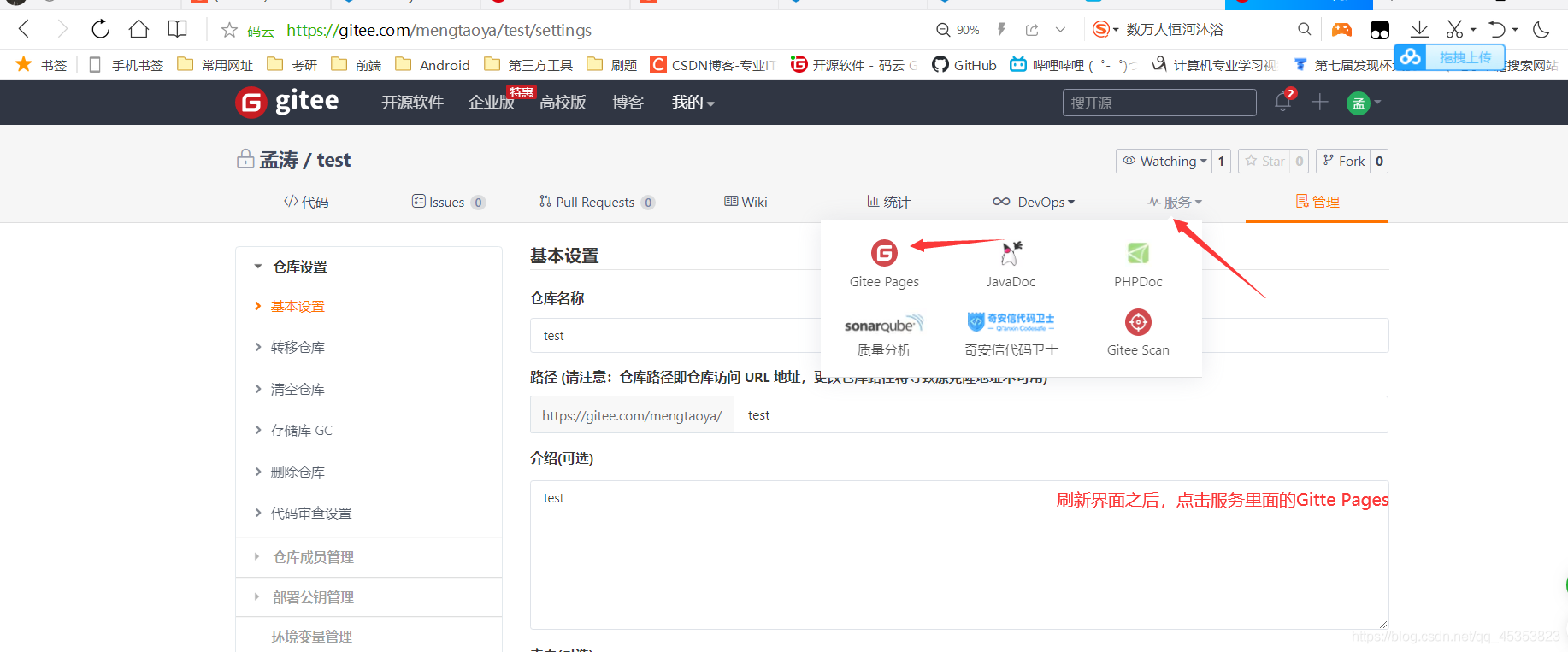Select 基本设置 in the sidebar

coord(298,306)
